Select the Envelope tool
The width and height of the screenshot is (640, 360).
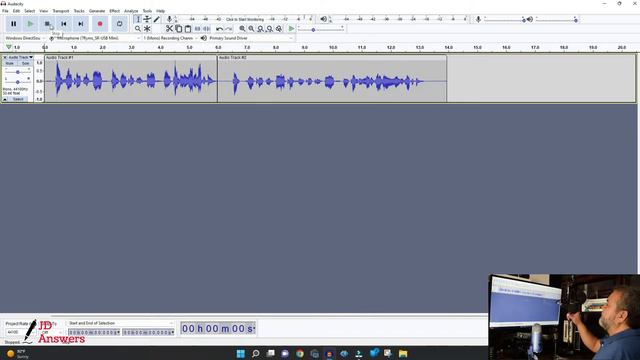point(147,19)
